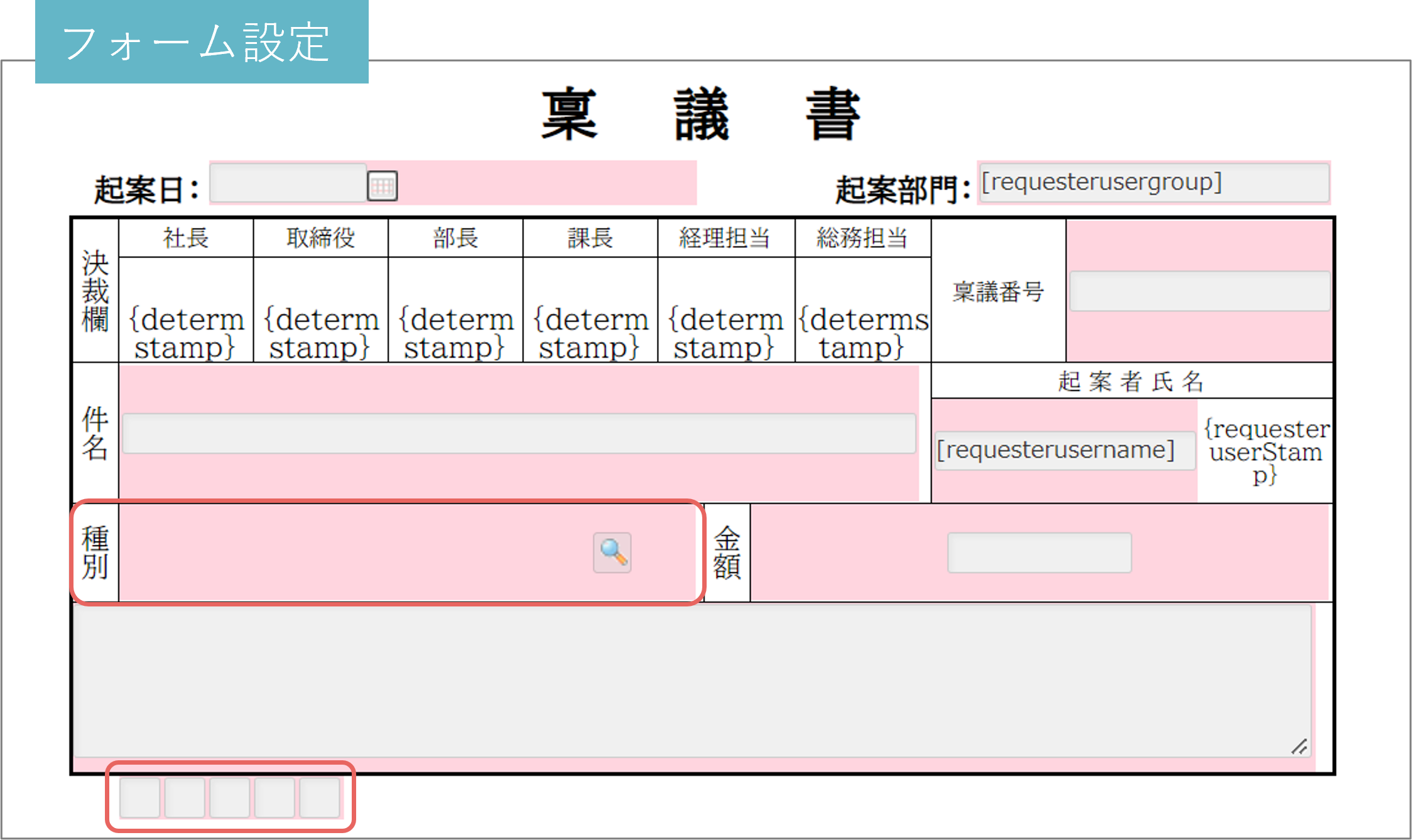The width and height of the screenshot is (1412, 840).
Task: Click the {requesteruserStamp} placeholder
Action: (x=1266, y=451)
